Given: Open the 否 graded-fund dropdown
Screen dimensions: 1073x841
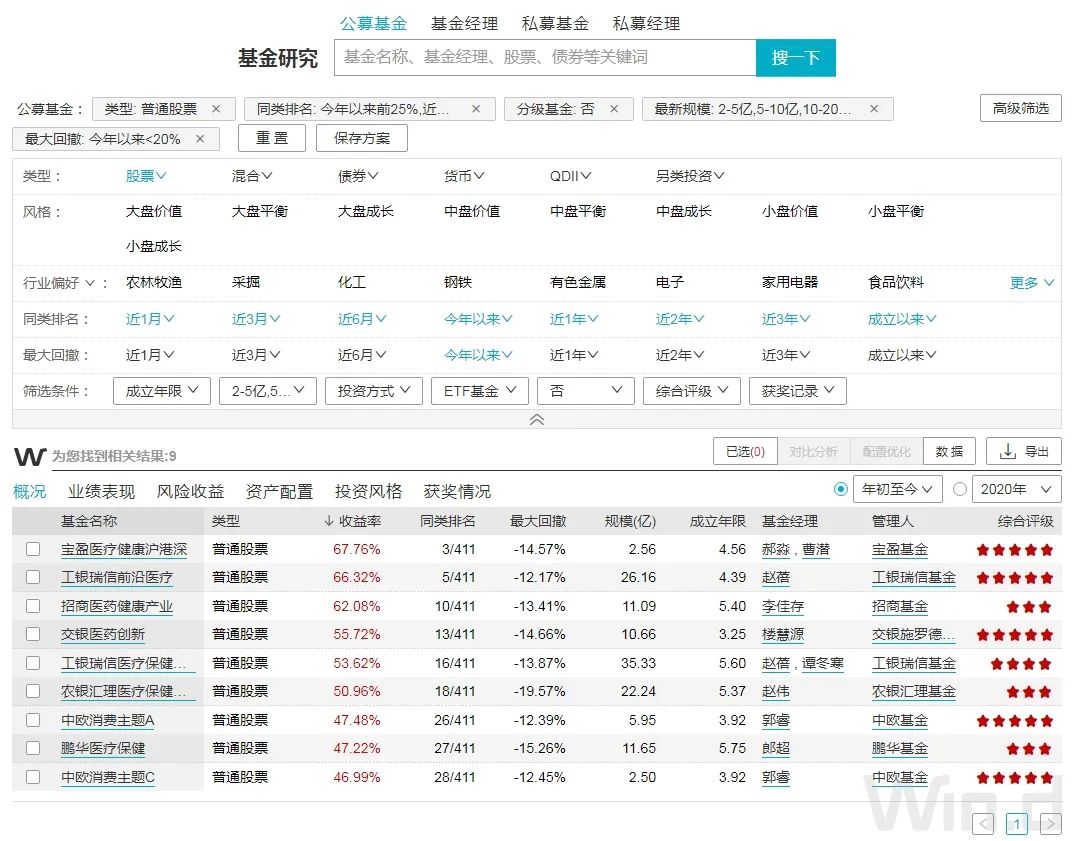Looking at the screenshot, I should pyautogui.click(x=586, y=391).
